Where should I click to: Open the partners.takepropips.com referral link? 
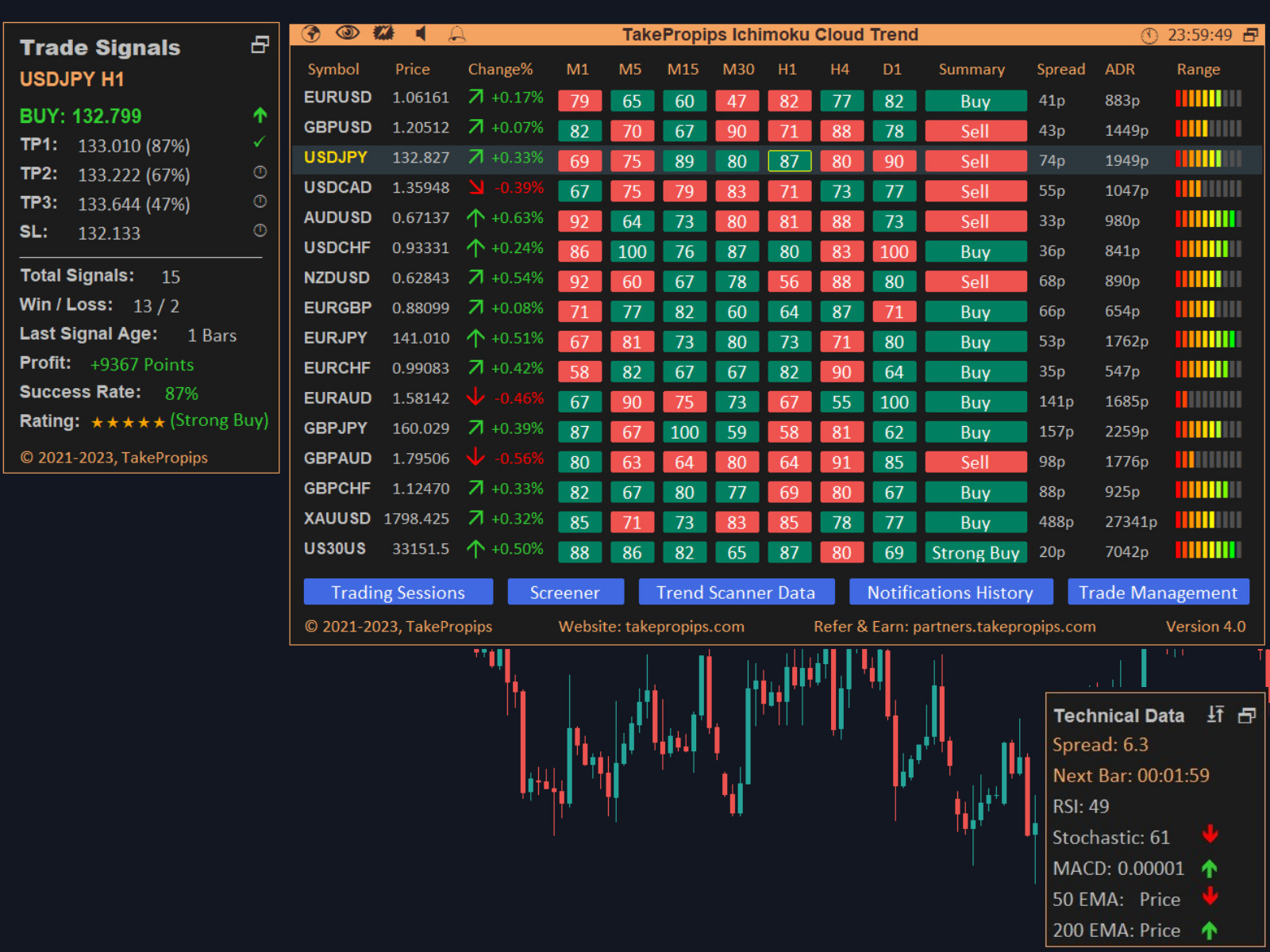point(1004,627)
